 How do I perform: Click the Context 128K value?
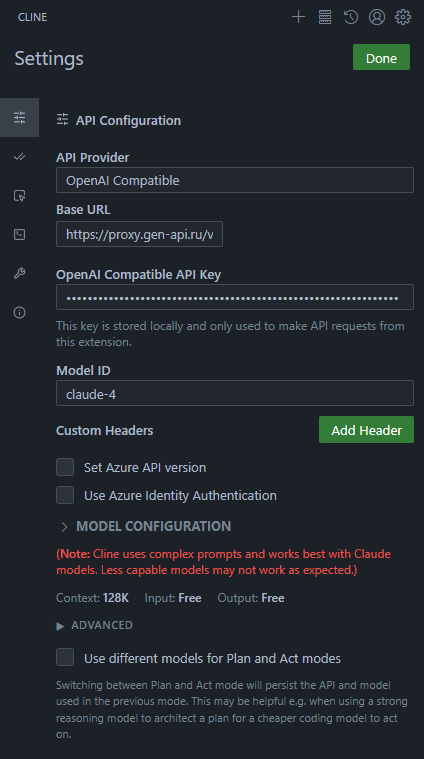116,598
